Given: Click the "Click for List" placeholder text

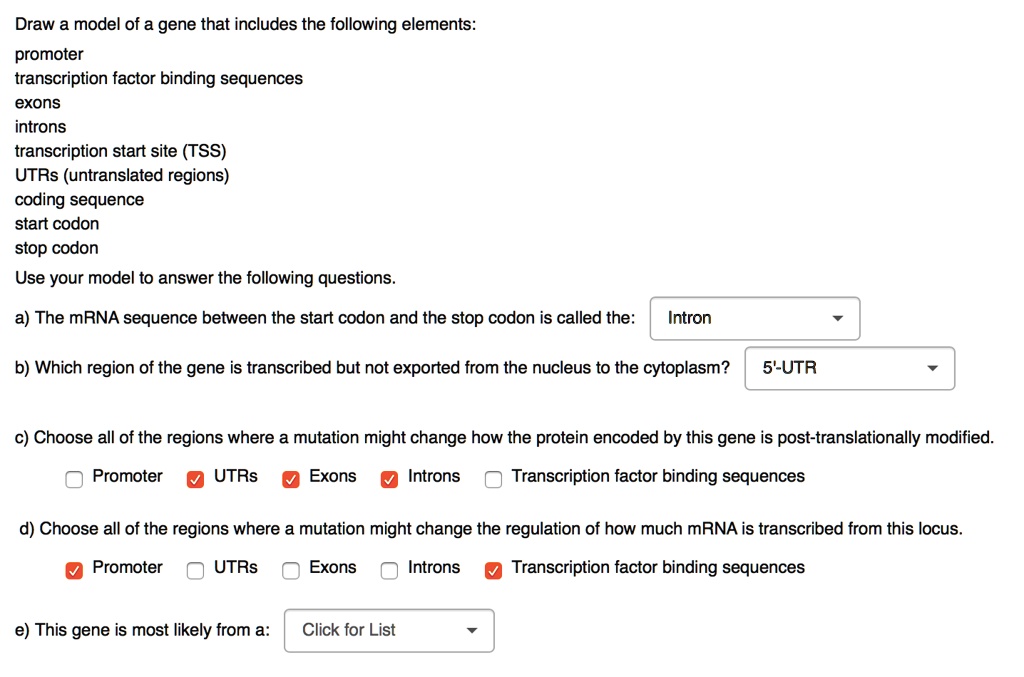Looking at the screenshot, I should (348, 630).
